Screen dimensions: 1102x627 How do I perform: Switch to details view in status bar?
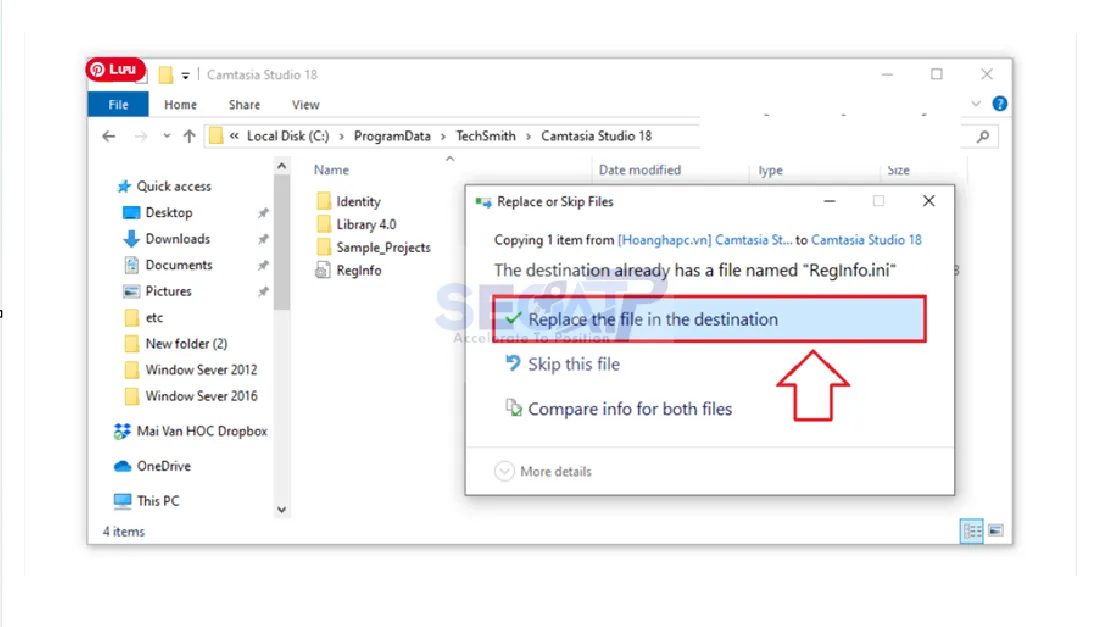click(970, 531)
